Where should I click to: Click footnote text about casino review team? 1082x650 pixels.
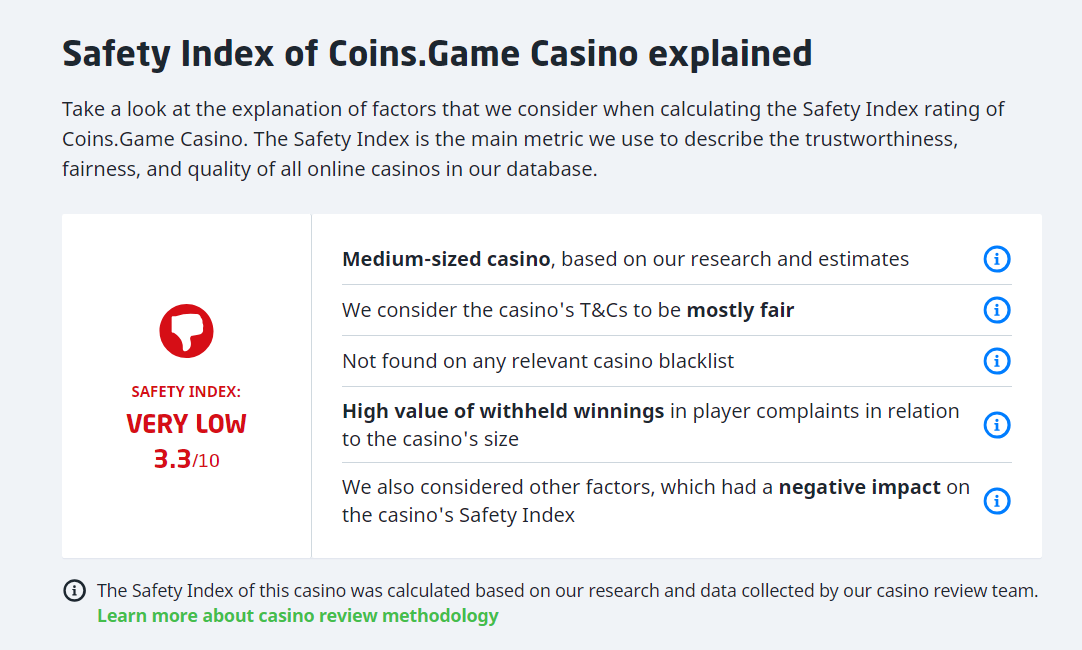tap(567, 591)
